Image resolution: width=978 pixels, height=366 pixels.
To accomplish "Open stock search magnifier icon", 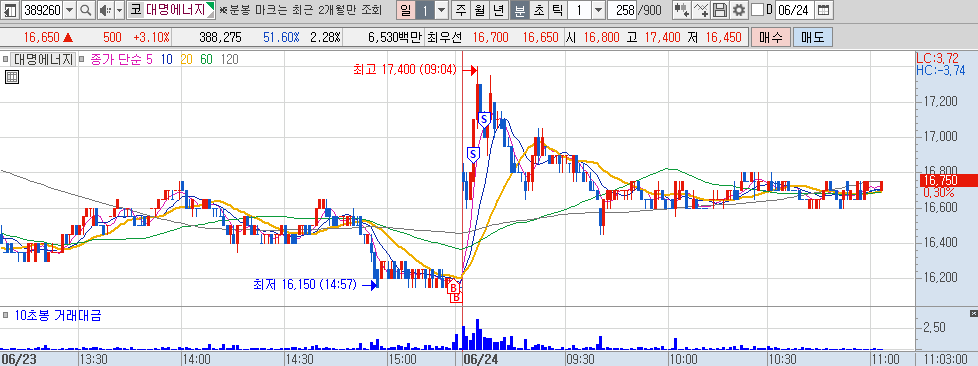I will 86,9.
